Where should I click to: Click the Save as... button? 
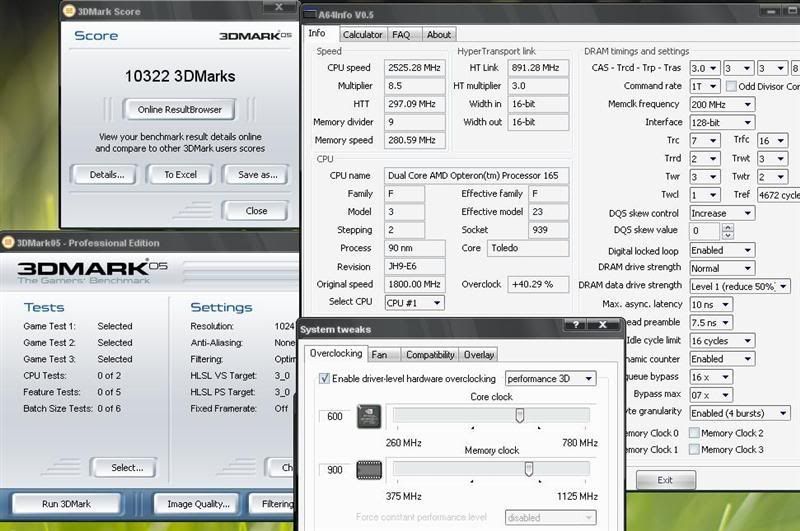click(258, 174)
